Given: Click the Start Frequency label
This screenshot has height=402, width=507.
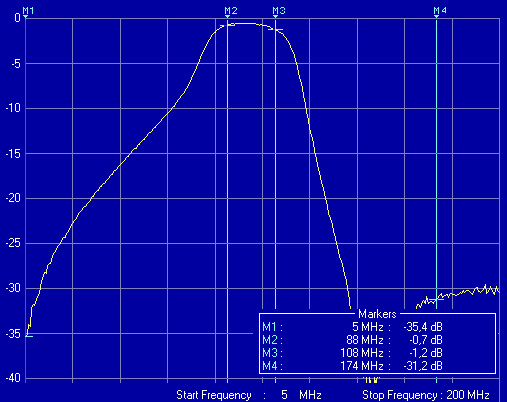Looking at the screenshot, I should (x=214, y=395).
